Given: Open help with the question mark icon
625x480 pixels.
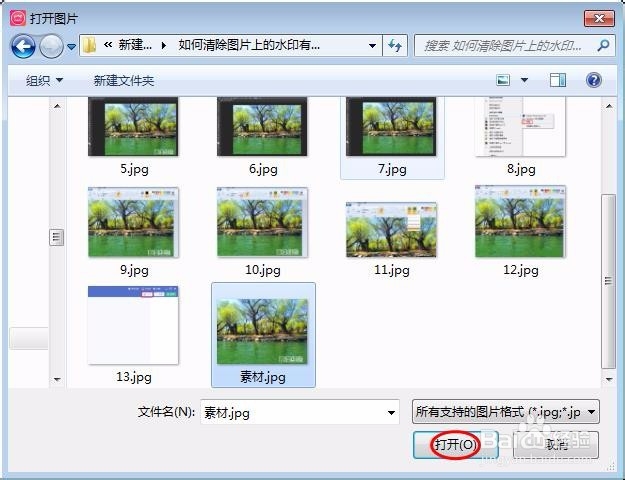Looking at the screenshot, I should (594, 80).
